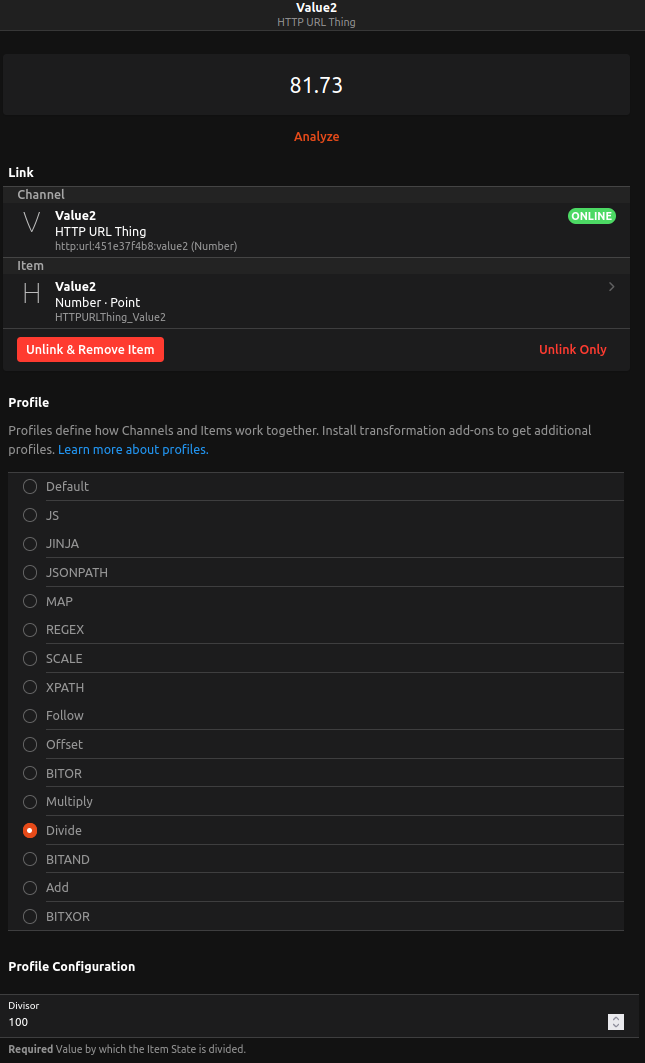Select the Default profile radio button

click(x=30, y=487)
